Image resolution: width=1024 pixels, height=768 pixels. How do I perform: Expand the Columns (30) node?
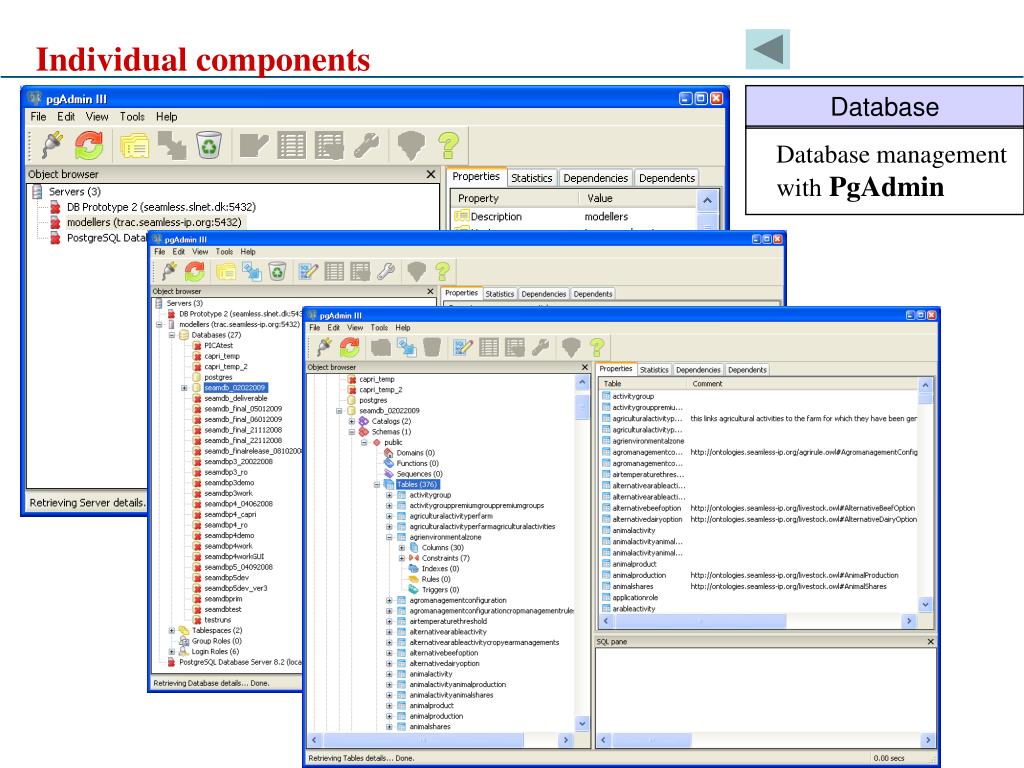402,547
